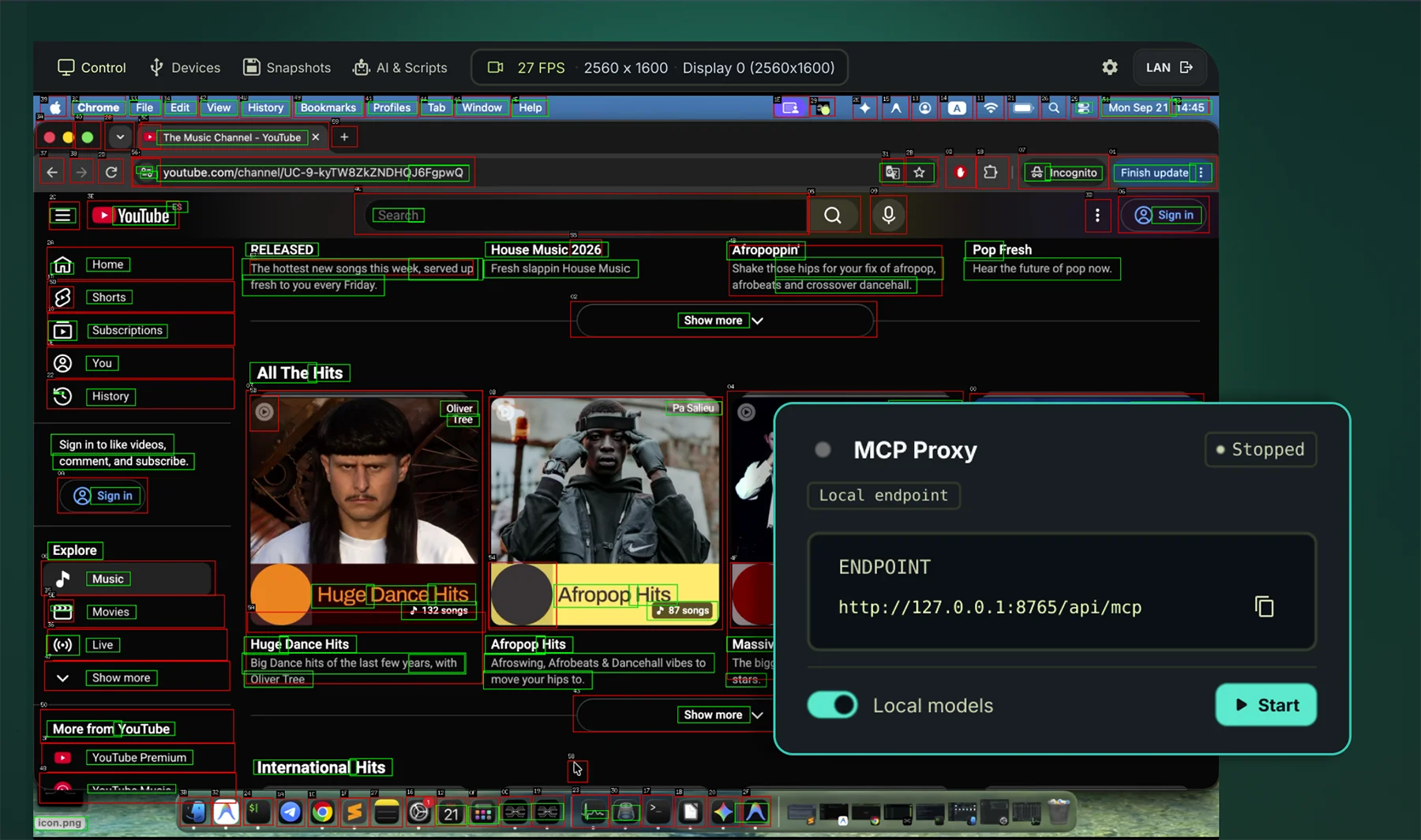Open Subscriptions in the sidebar

[140, 330]
